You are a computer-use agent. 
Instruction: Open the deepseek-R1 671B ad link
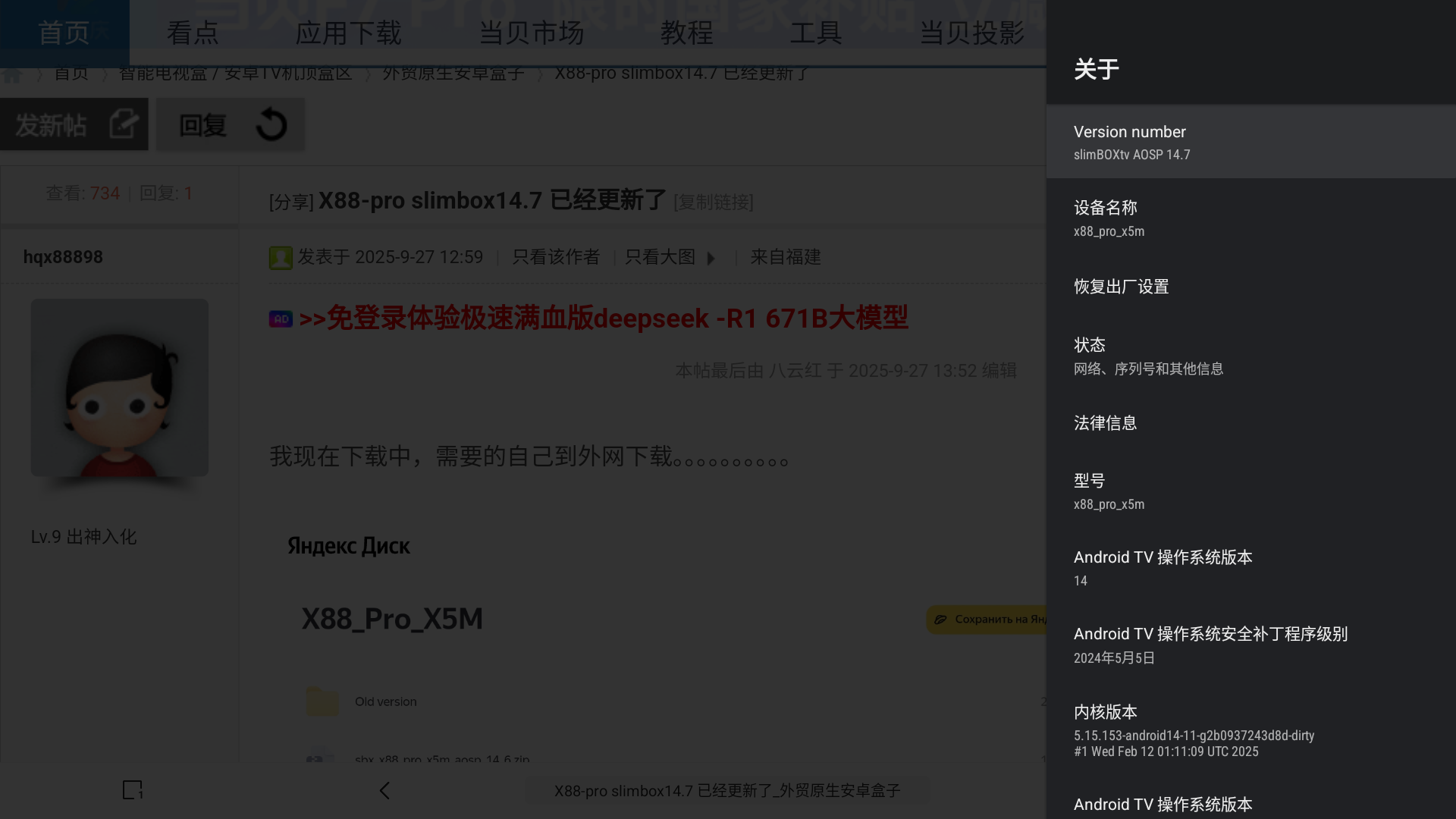[604, 318]
